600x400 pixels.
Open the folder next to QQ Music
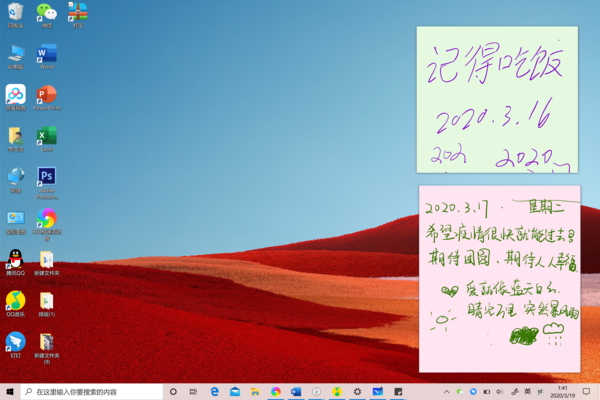(x=47, y=304)
